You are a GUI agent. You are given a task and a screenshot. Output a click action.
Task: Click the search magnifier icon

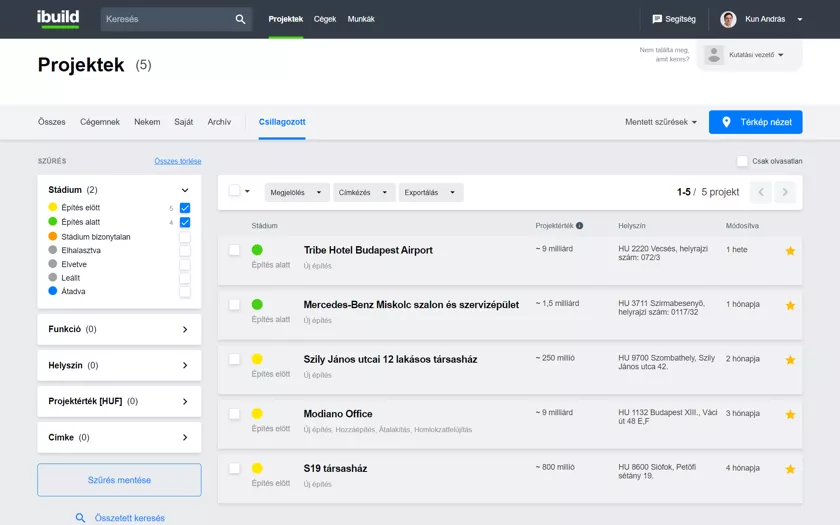click(x=240, y=19)
